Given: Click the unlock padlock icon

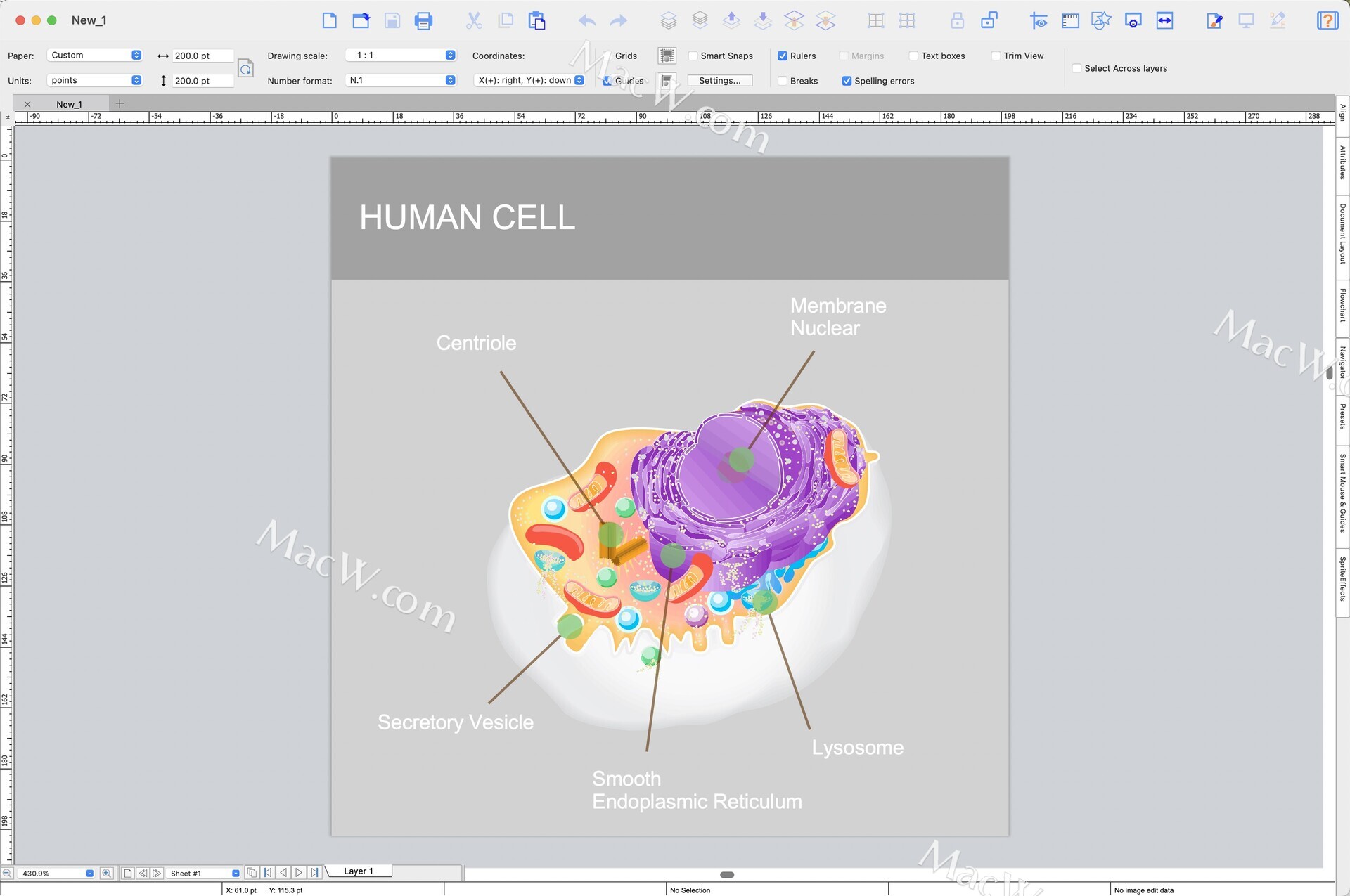Looking at the screenshot, I should click(989, 20).
